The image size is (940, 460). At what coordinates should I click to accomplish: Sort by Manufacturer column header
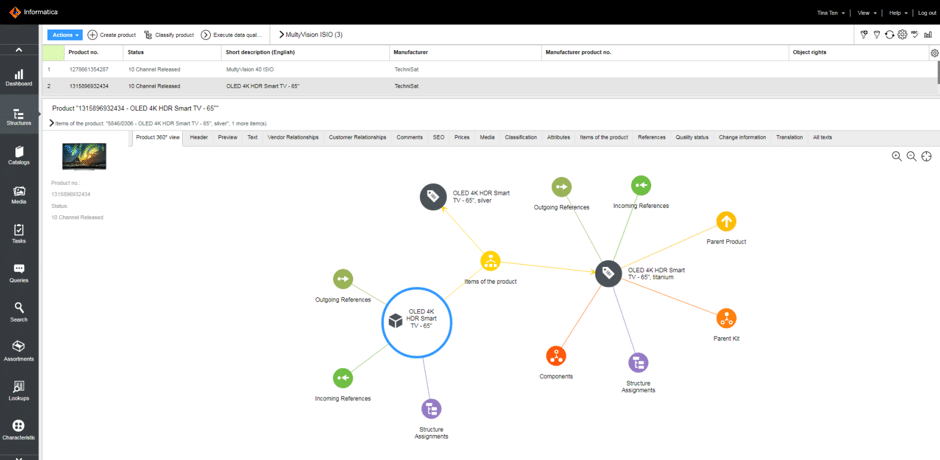[x=465, y=53]
